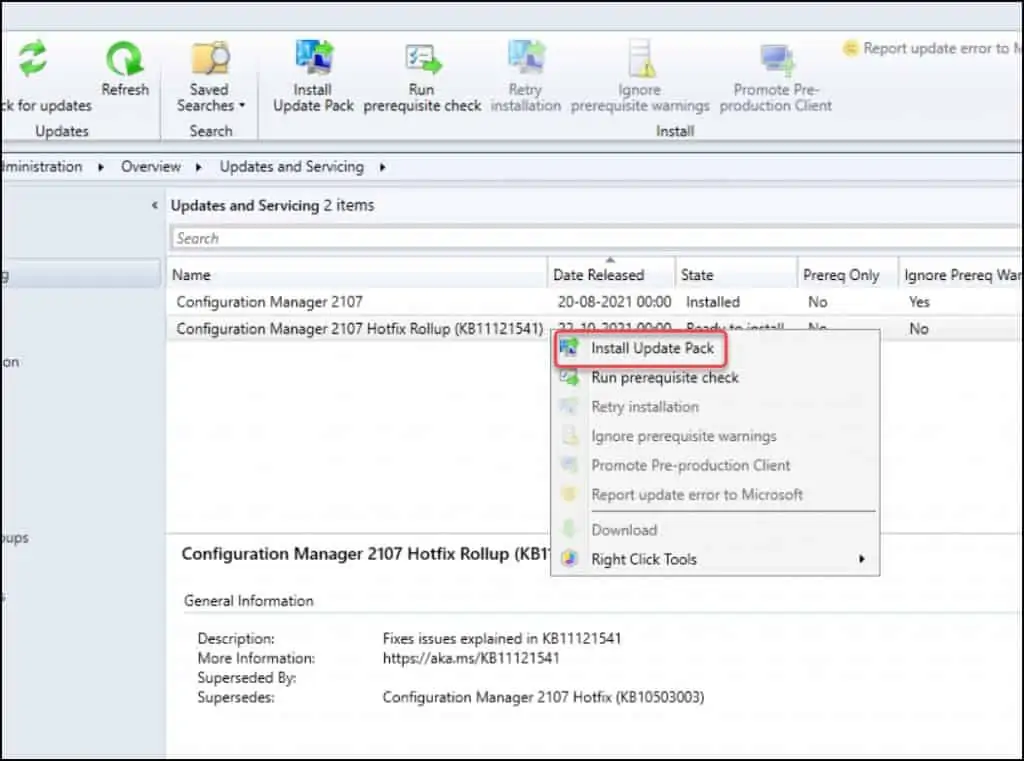Click the Ignore prerequisite warnings ribbon icon

[x=641, y=58]
